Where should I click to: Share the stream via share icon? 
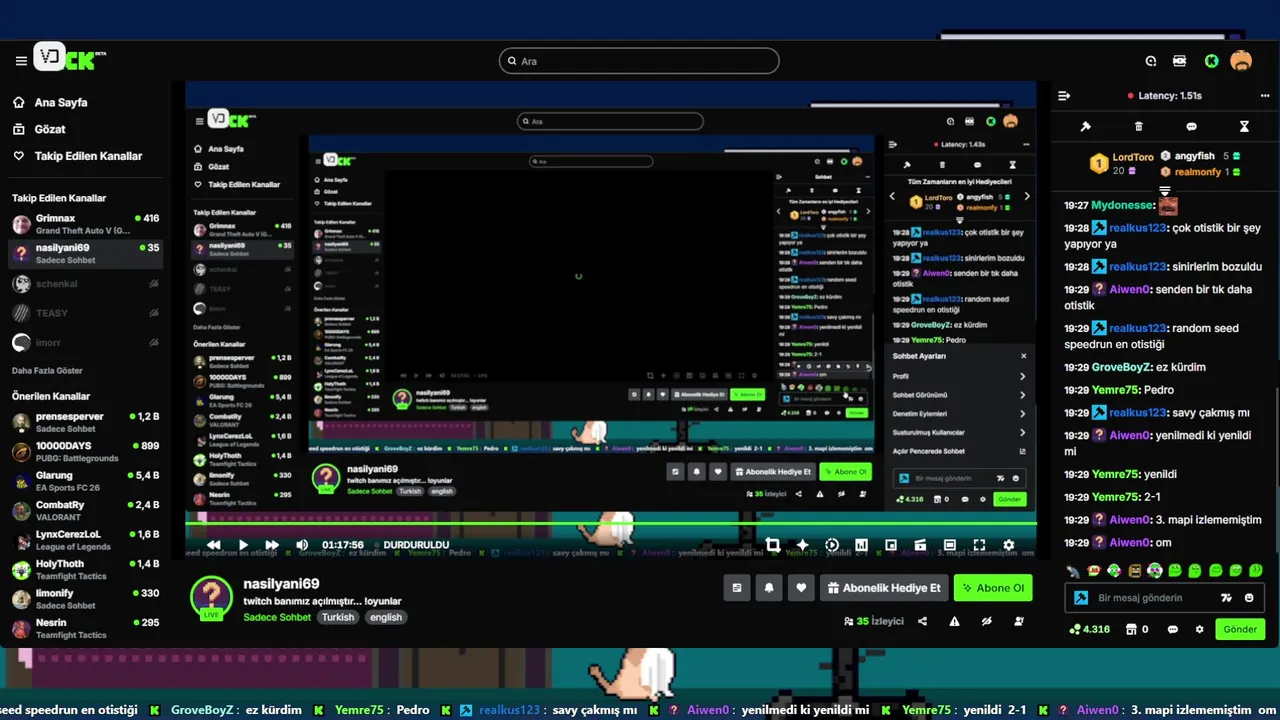tap(922, 621)
